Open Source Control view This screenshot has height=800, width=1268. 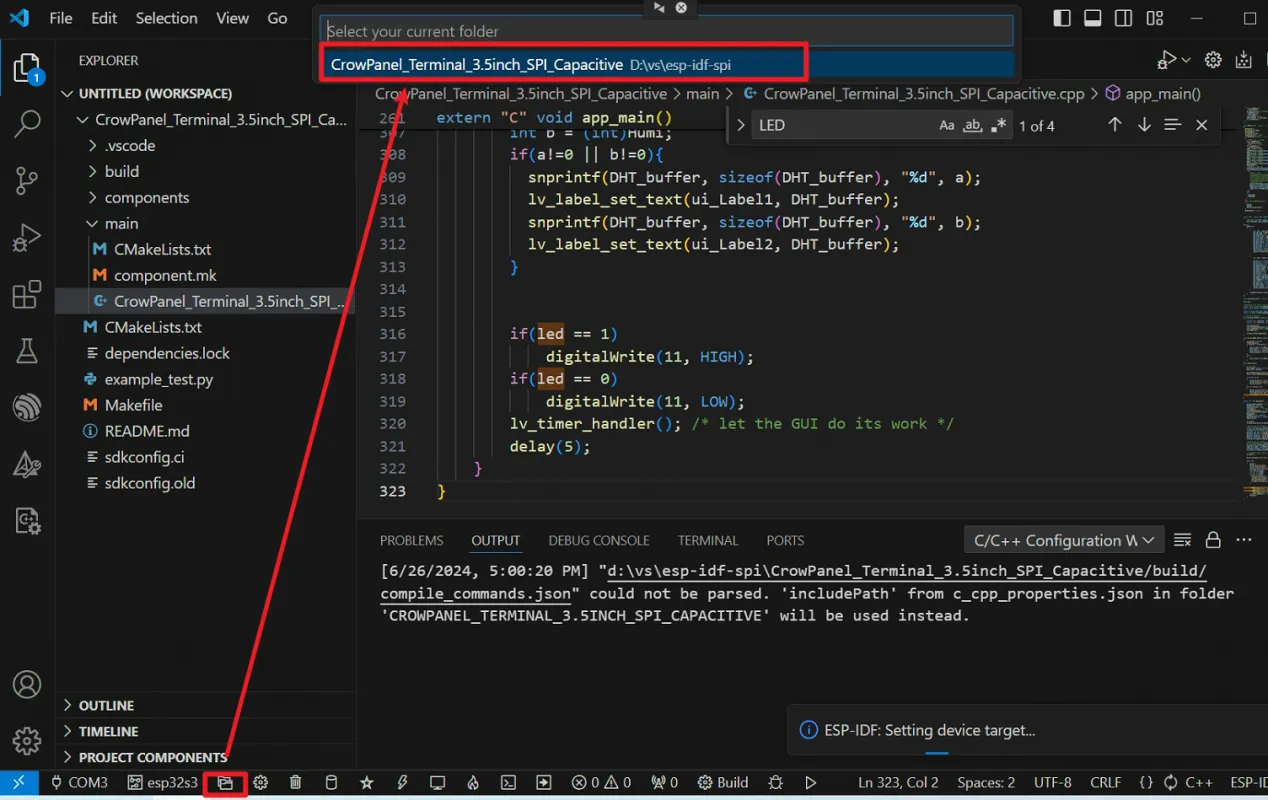tap(27, 181)
